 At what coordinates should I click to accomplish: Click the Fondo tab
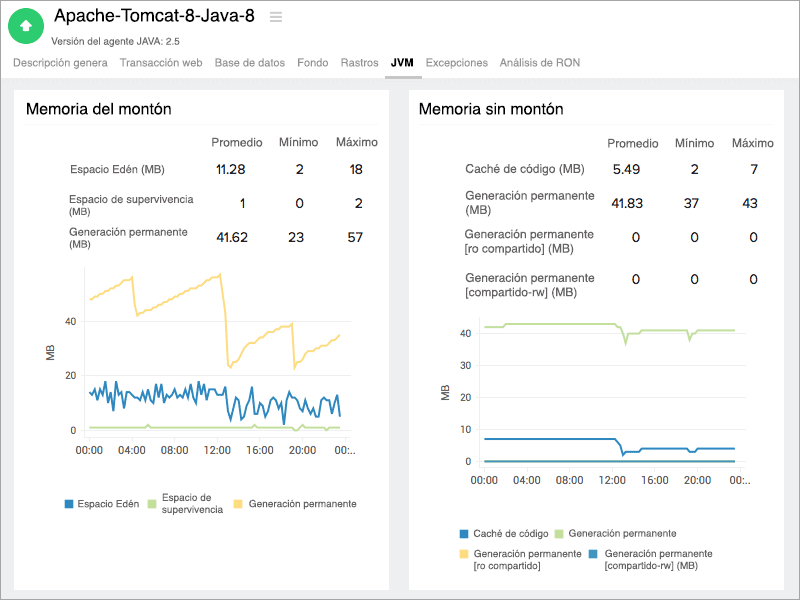[313, 62]
